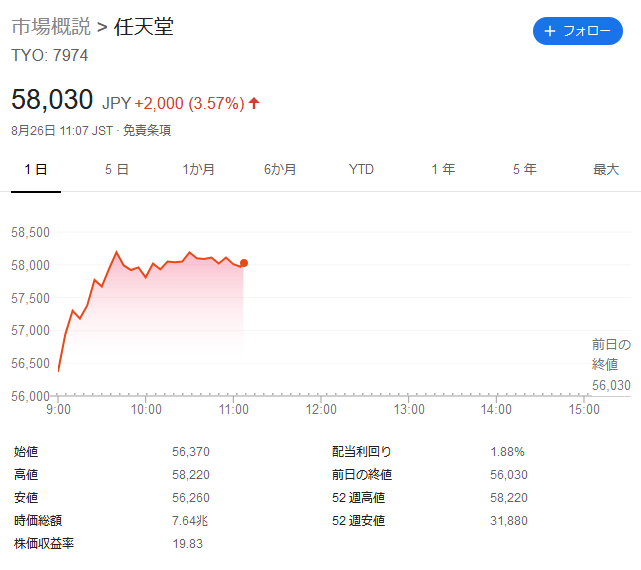Click the 8月26日 11:07 JST timestamp
Image resolution: width=641 pixels, height=570 pixels.
(62, 130)
